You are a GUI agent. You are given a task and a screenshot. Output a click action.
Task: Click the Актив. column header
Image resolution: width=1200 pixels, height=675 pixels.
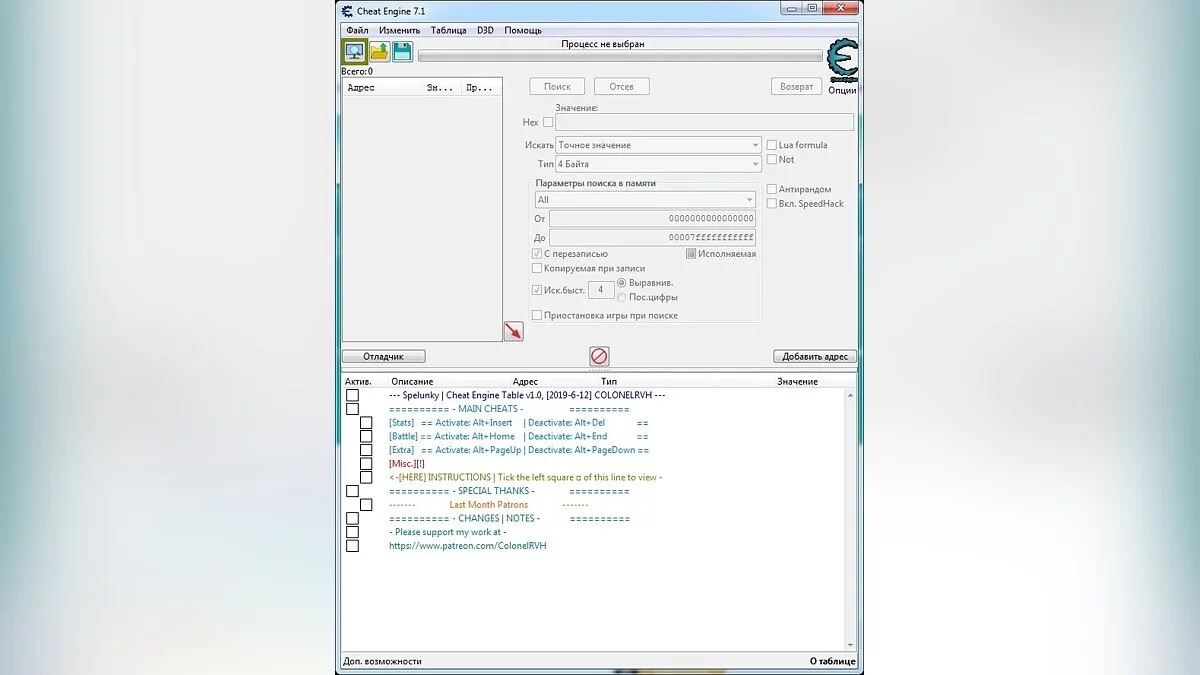pos(358,381)
